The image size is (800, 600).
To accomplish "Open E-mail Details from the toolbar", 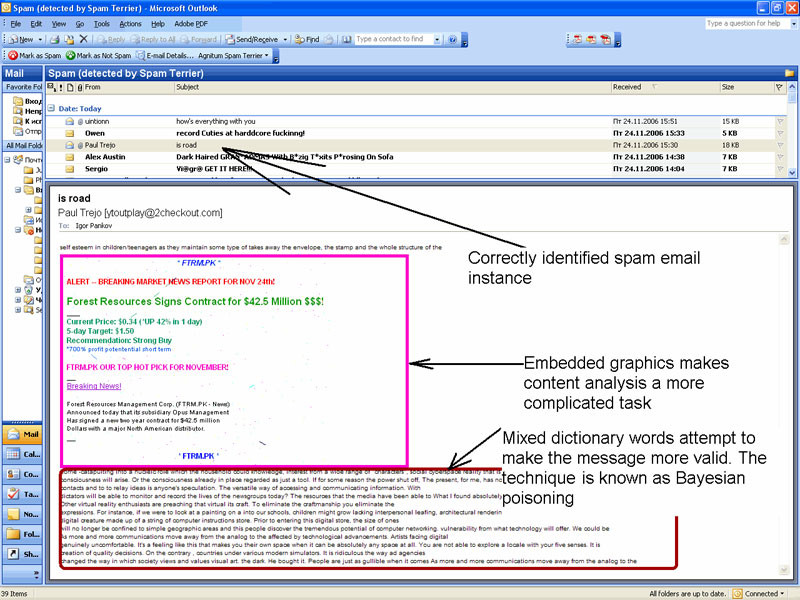I will click(165, 56).
